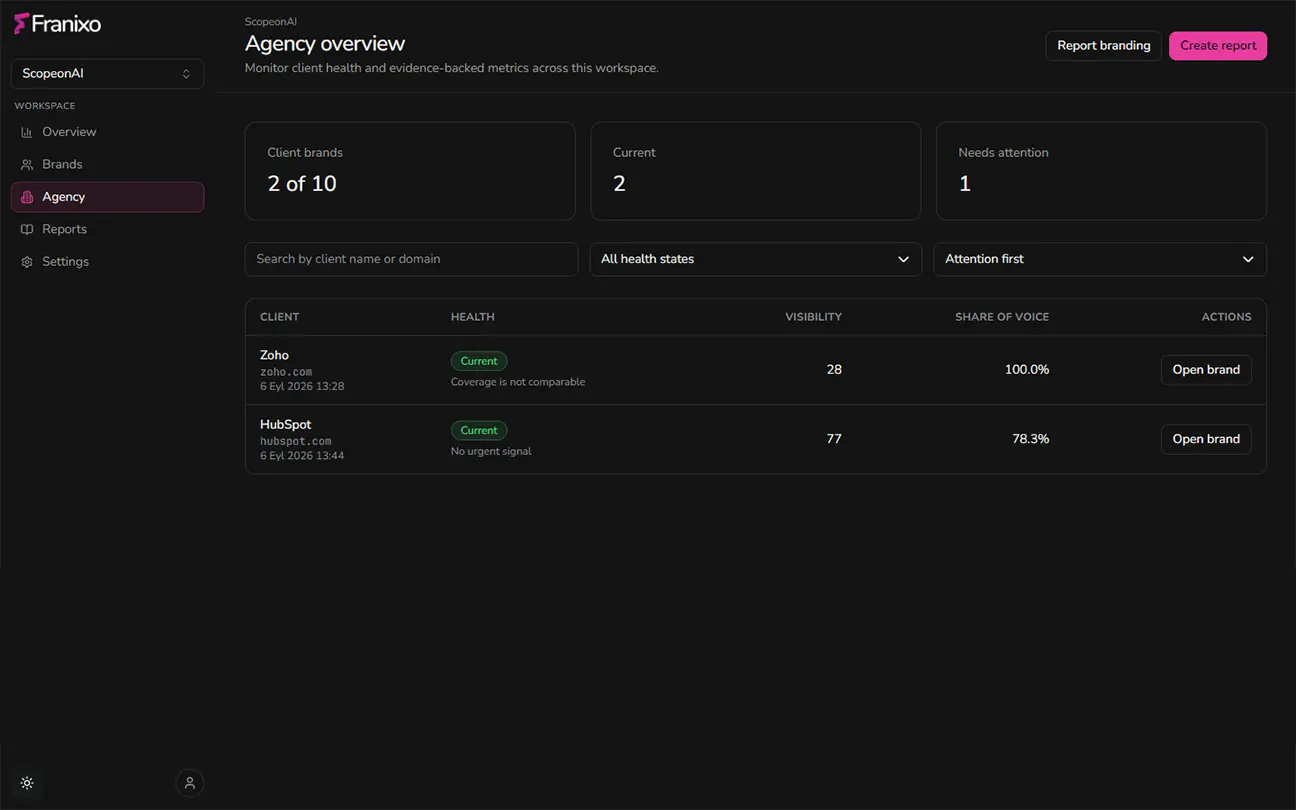Click the "Monitor client health" subtitle text
1296x810 pixels.
(452, 68)
